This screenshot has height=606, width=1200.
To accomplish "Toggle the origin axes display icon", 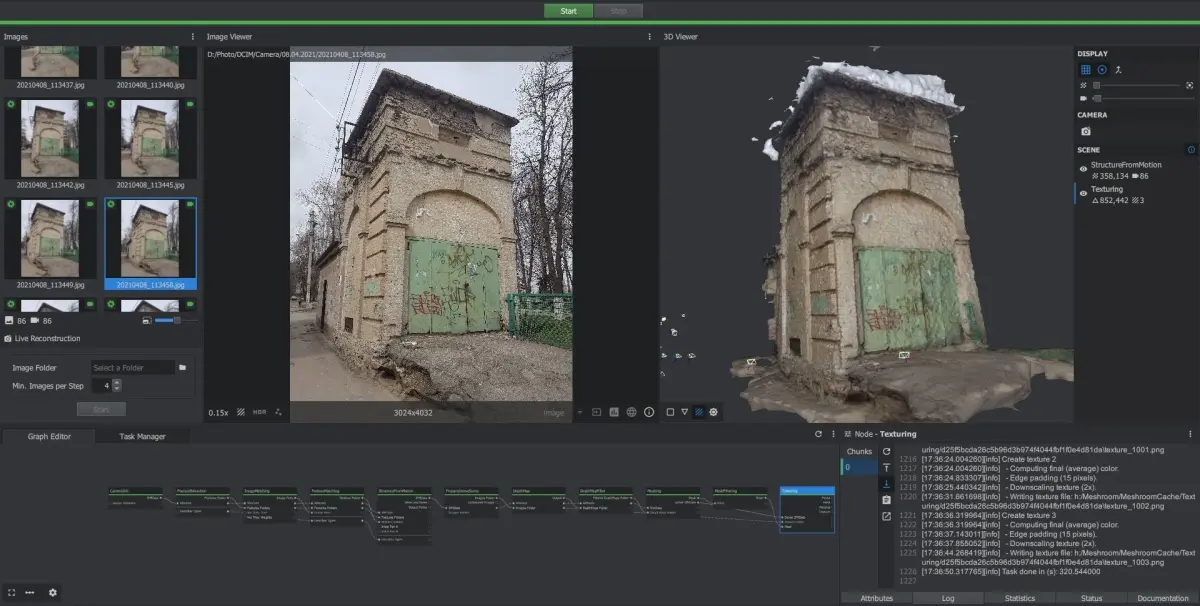I will click(x=1118, y=70).
